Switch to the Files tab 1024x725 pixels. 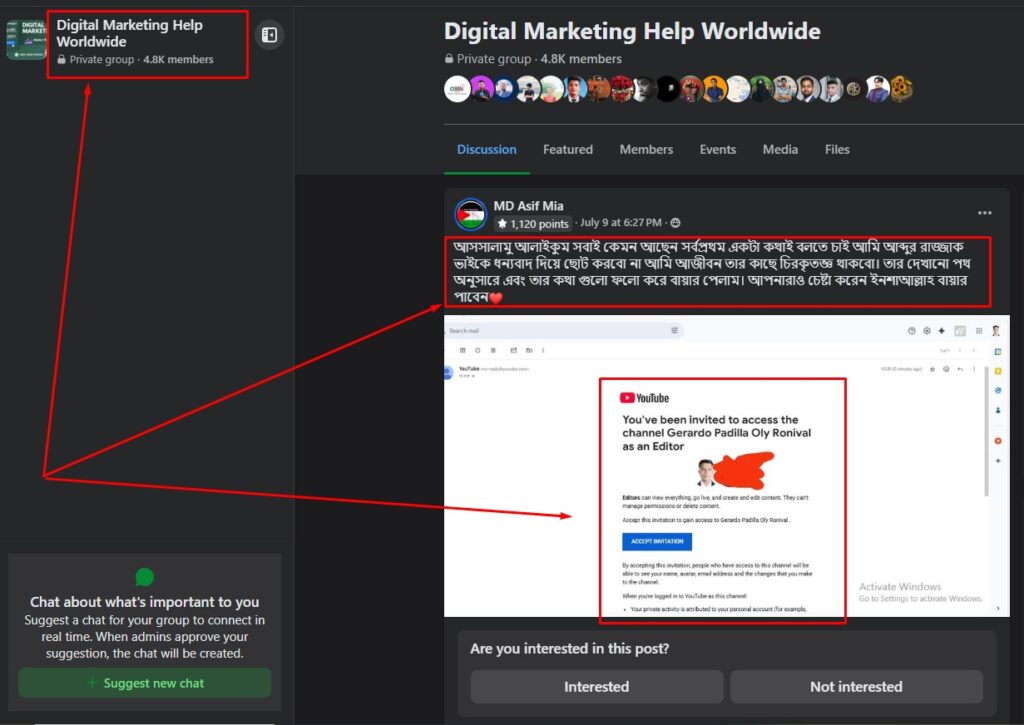(837, 150)
